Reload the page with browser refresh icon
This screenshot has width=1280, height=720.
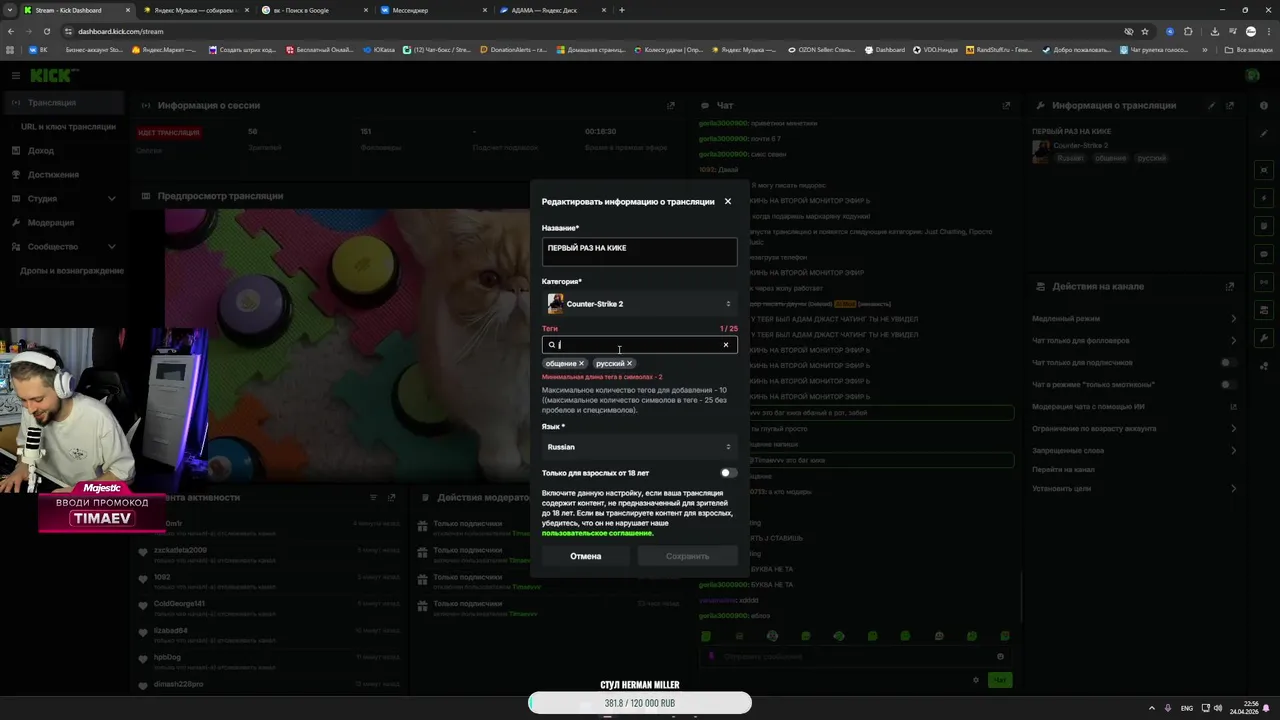[47, 31]
